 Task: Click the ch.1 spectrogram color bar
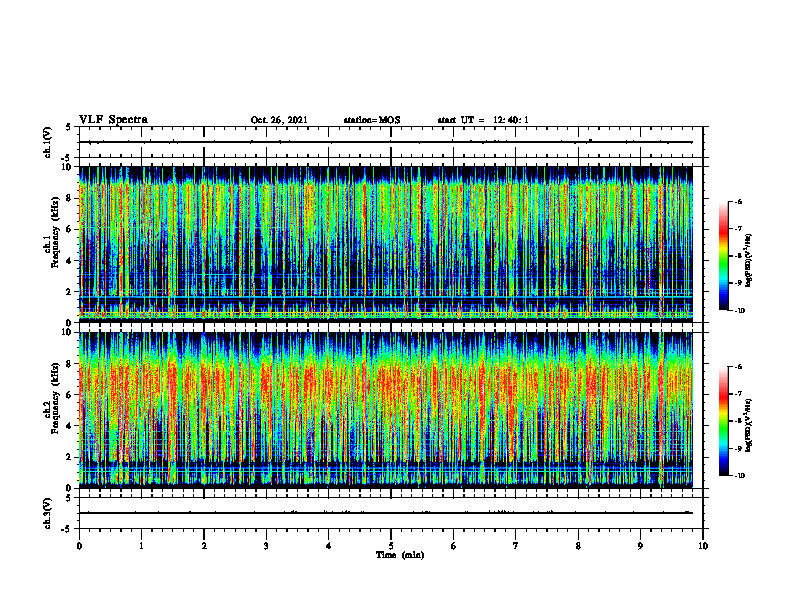[723, 256]
